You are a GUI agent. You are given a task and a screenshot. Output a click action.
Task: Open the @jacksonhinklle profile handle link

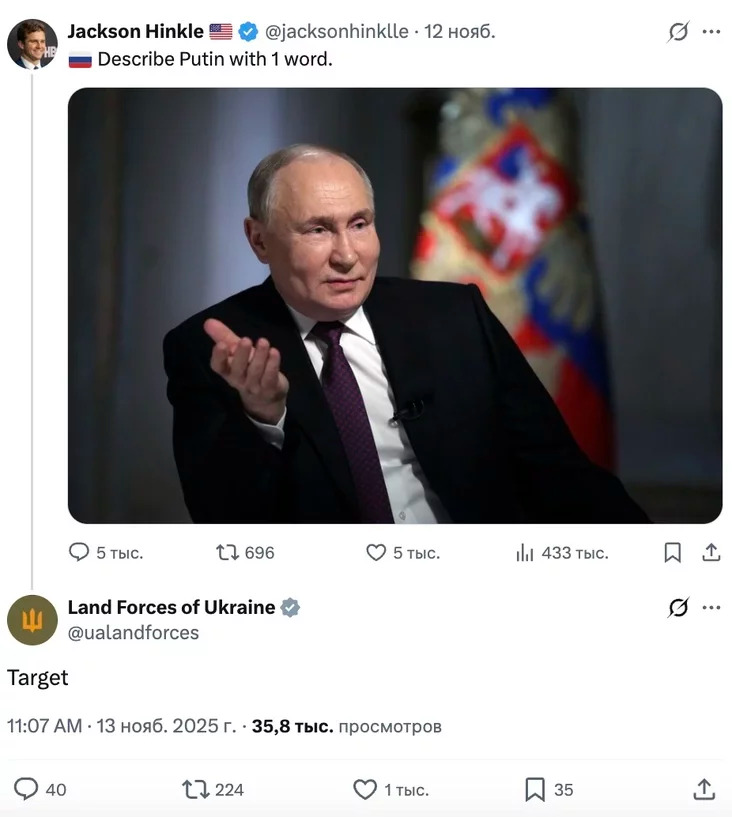point(336,31)
